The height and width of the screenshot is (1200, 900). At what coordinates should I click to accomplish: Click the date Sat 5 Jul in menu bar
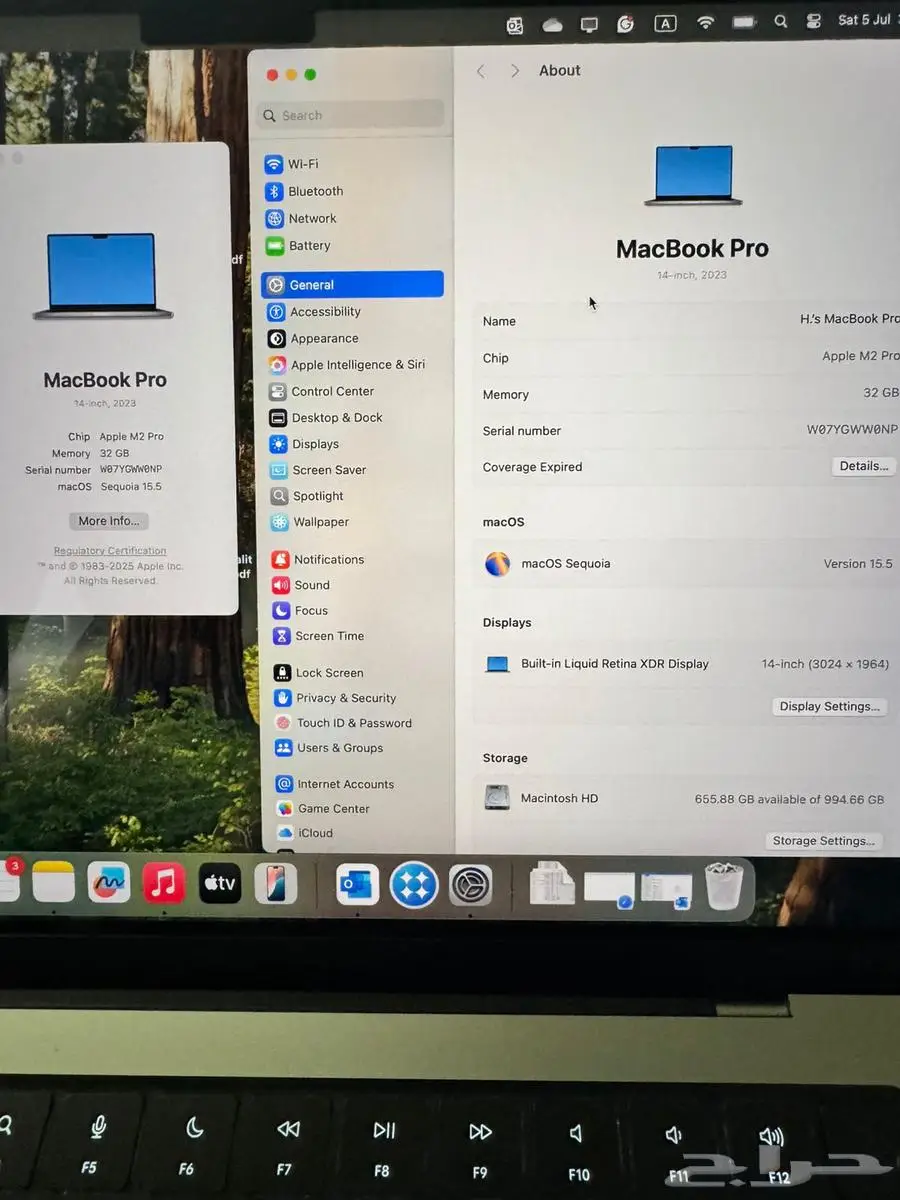(865, 20)
